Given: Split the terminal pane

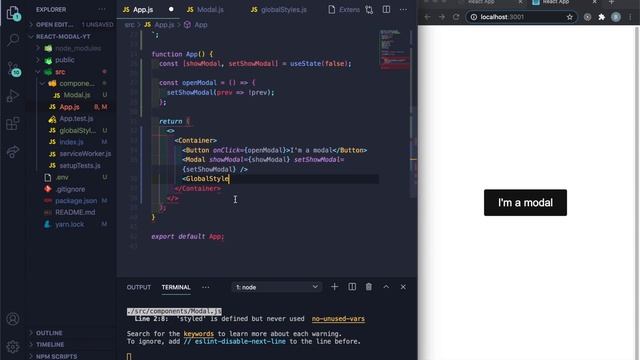Looking at the screenshot, I should (x=352, y=287).
